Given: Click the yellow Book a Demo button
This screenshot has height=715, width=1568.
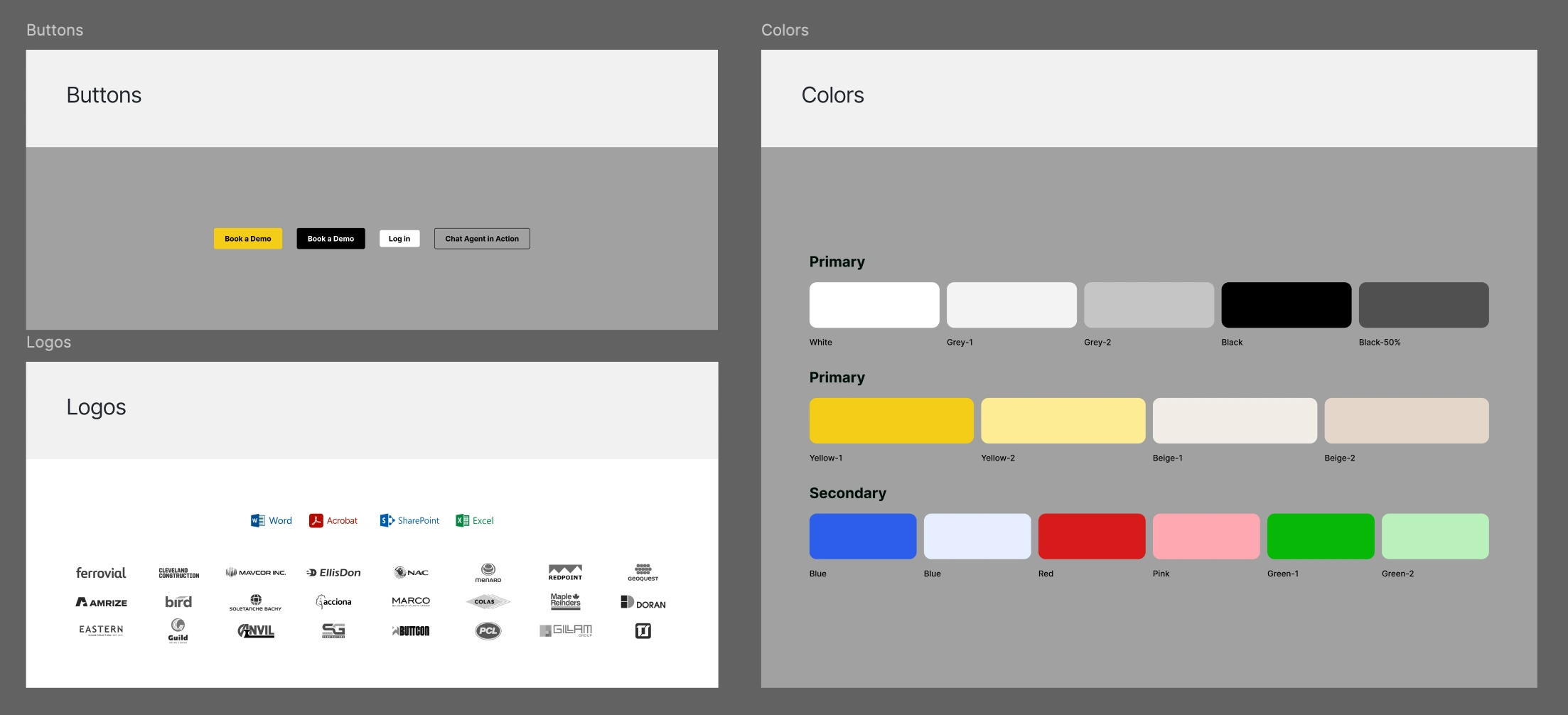Looking at the screenshot, I should click(248, 239).
